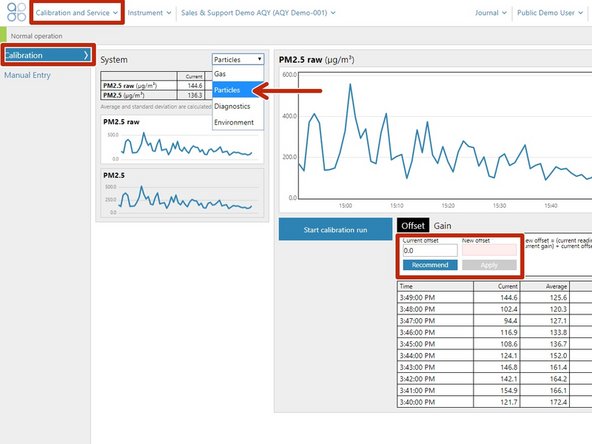Screen dimensions: 592x444
Task: Select the 3:40:00 PM row
Action: 495,402
